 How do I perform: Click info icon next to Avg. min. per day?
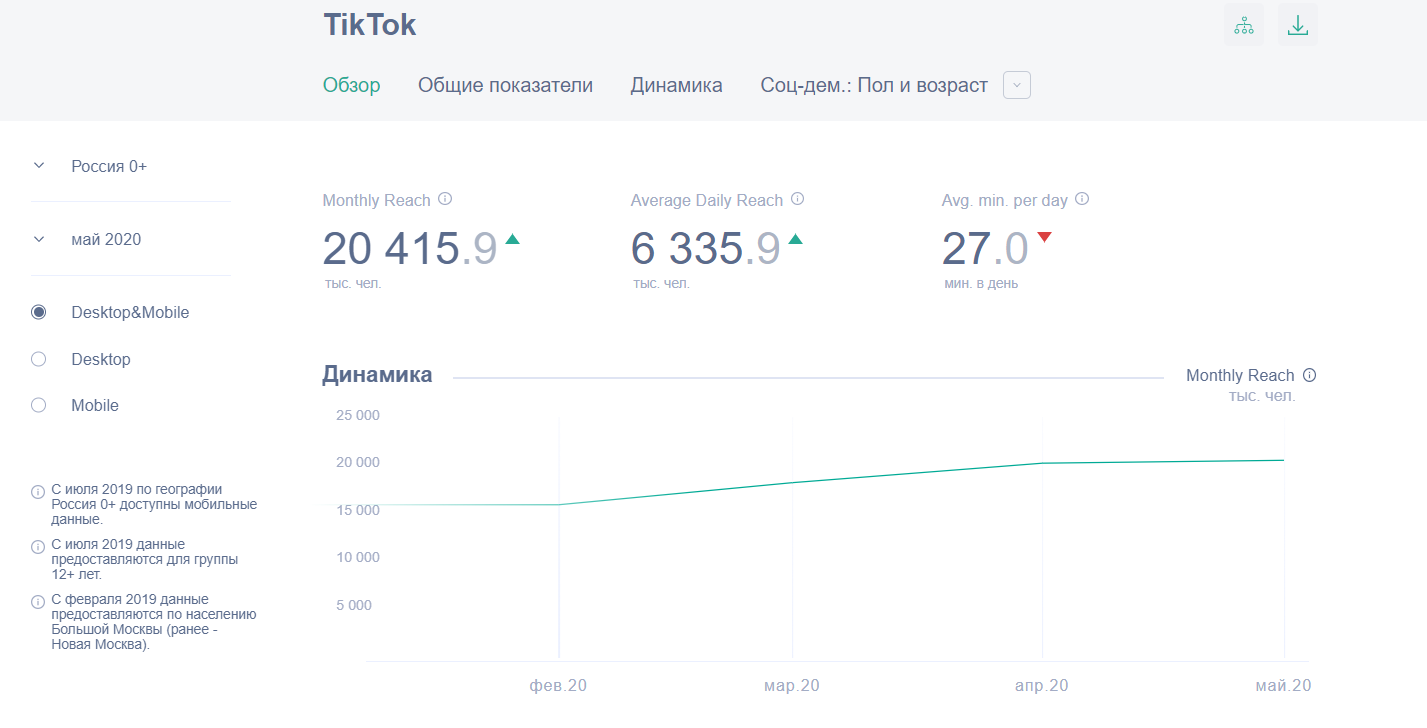1082,199
